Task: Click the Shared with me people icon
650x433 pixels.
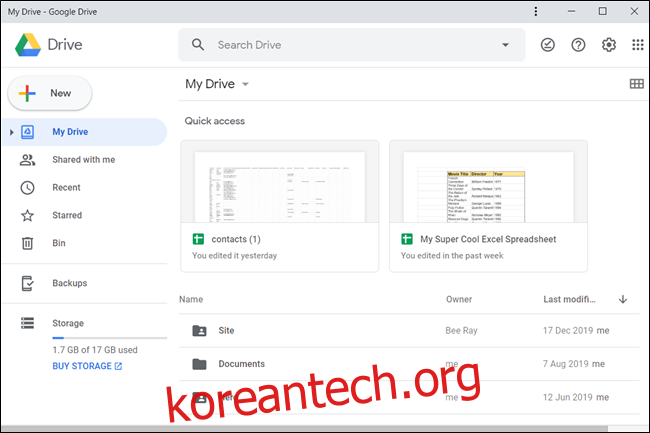Action: coord(27,160)
